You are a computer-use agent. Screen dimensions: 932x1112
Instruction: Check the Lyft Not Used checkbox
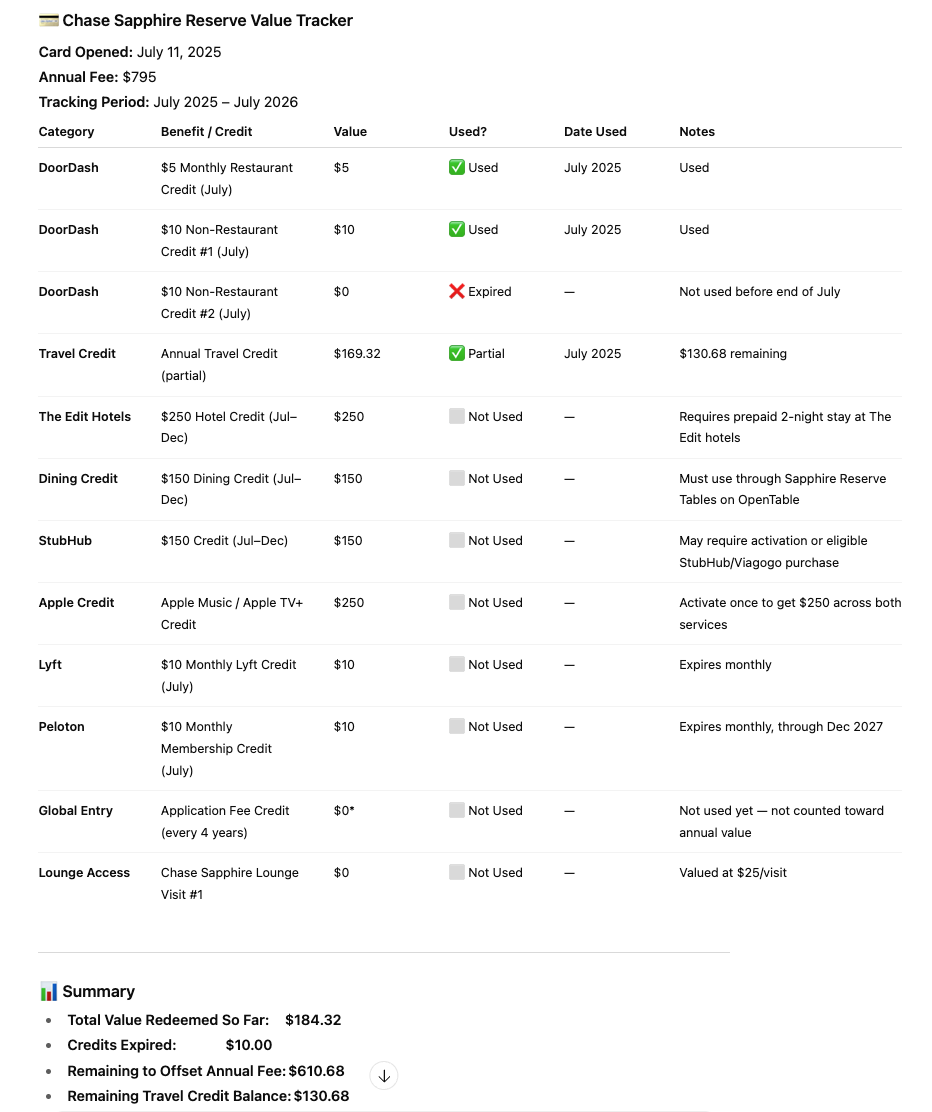coord(457,665)
